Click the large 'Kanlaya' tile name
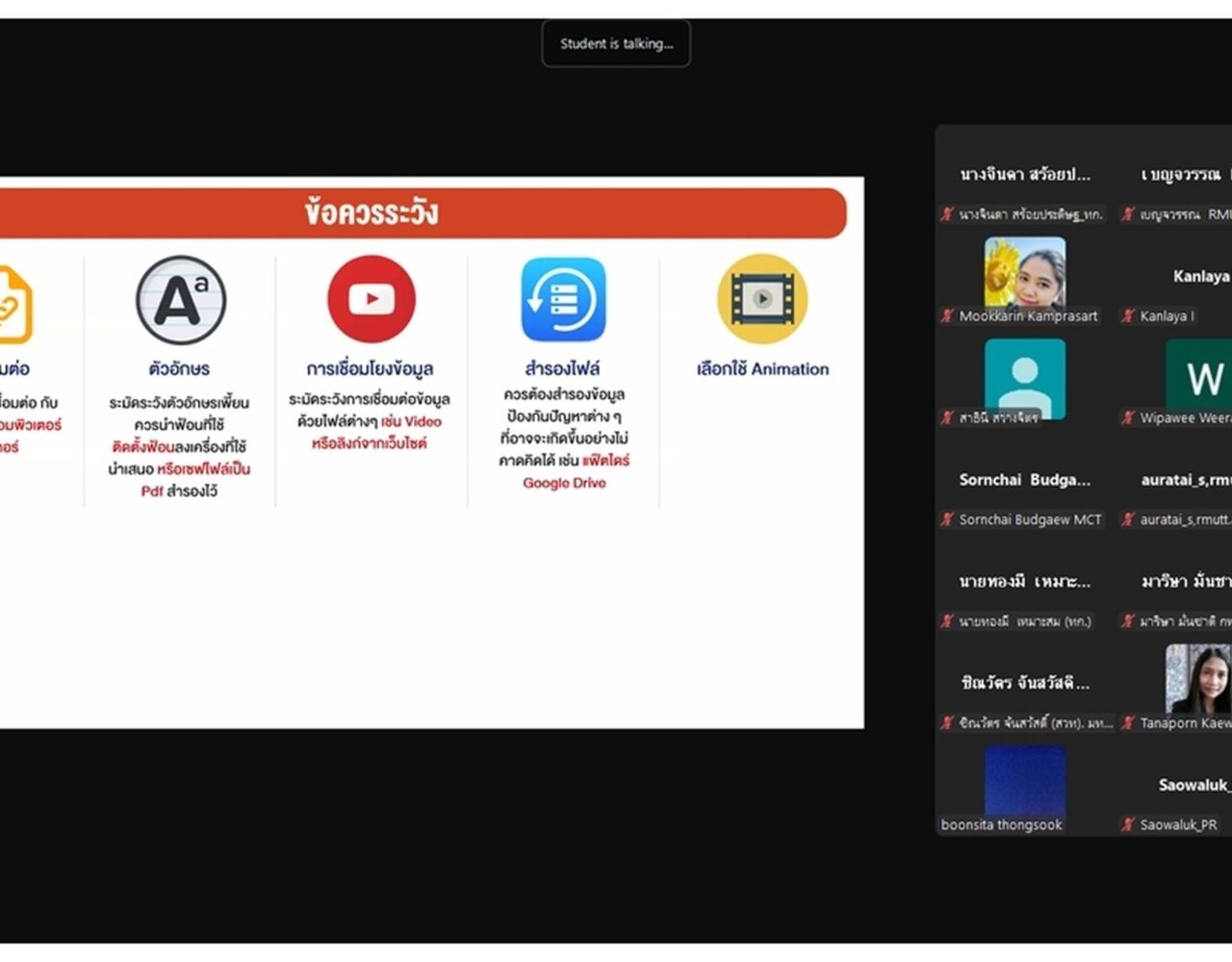Screen dimensions: 1232x962 [x=1201, y=276]
